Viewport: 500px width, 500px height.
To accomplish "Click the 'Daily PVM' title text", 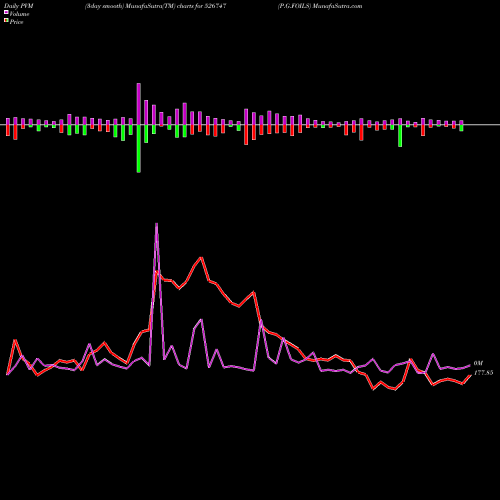I will 19,6.
